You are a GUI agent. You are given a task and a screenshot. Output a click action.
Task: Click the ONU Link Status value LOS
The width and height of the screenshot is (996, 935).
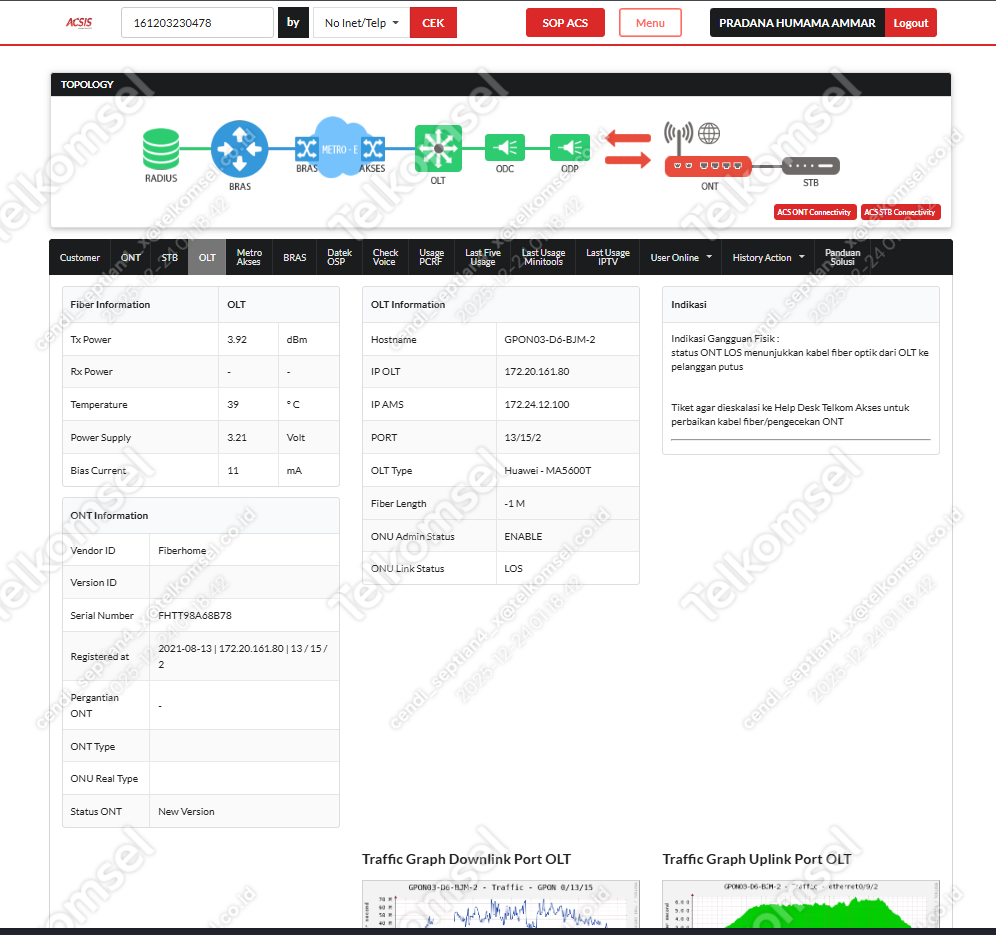point(513,568)
